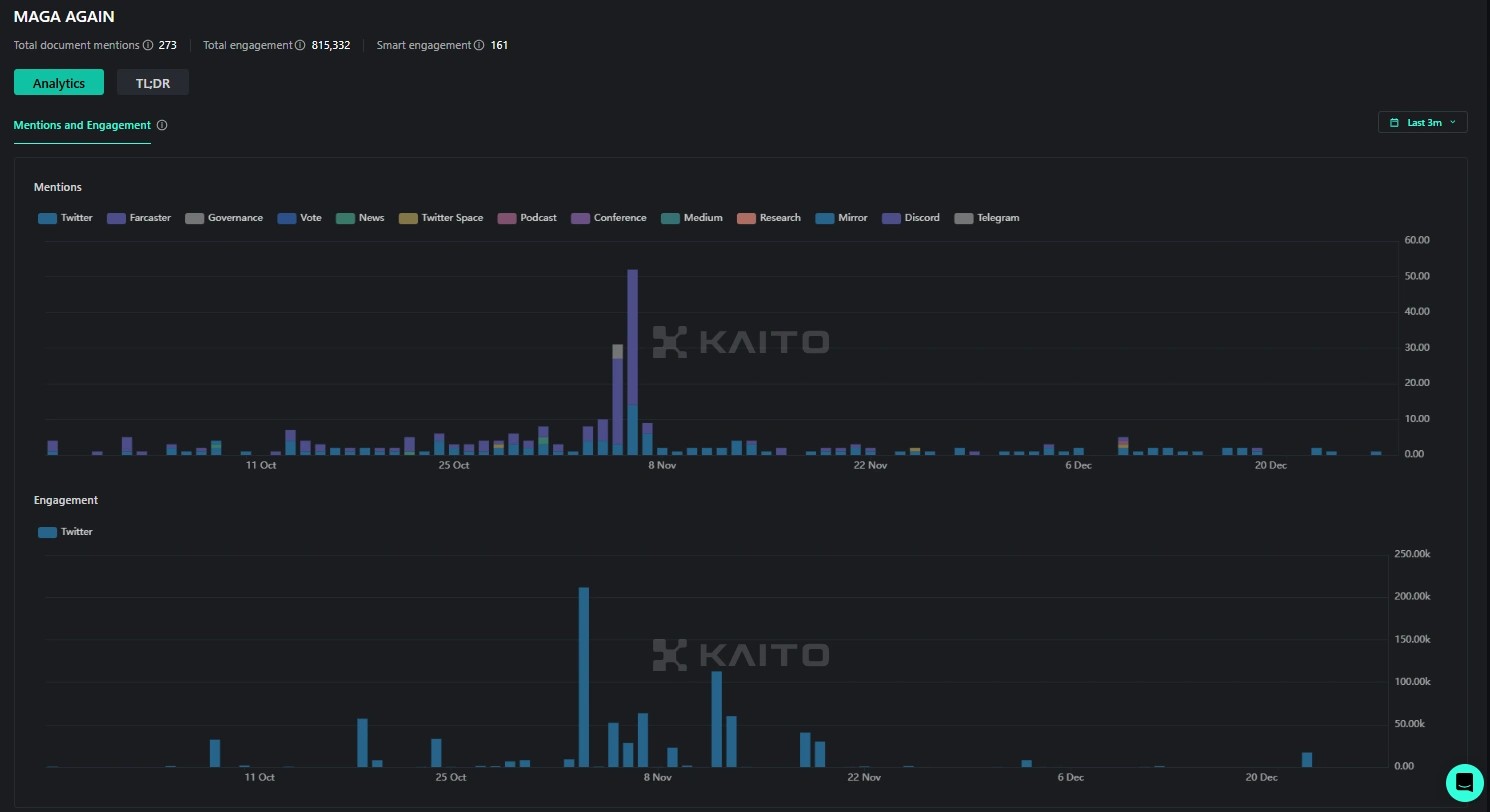The width and height of the screenshot is (1490, 812).
Task: Click the tallest bar in Mentions chart
Action: (632, 362)
